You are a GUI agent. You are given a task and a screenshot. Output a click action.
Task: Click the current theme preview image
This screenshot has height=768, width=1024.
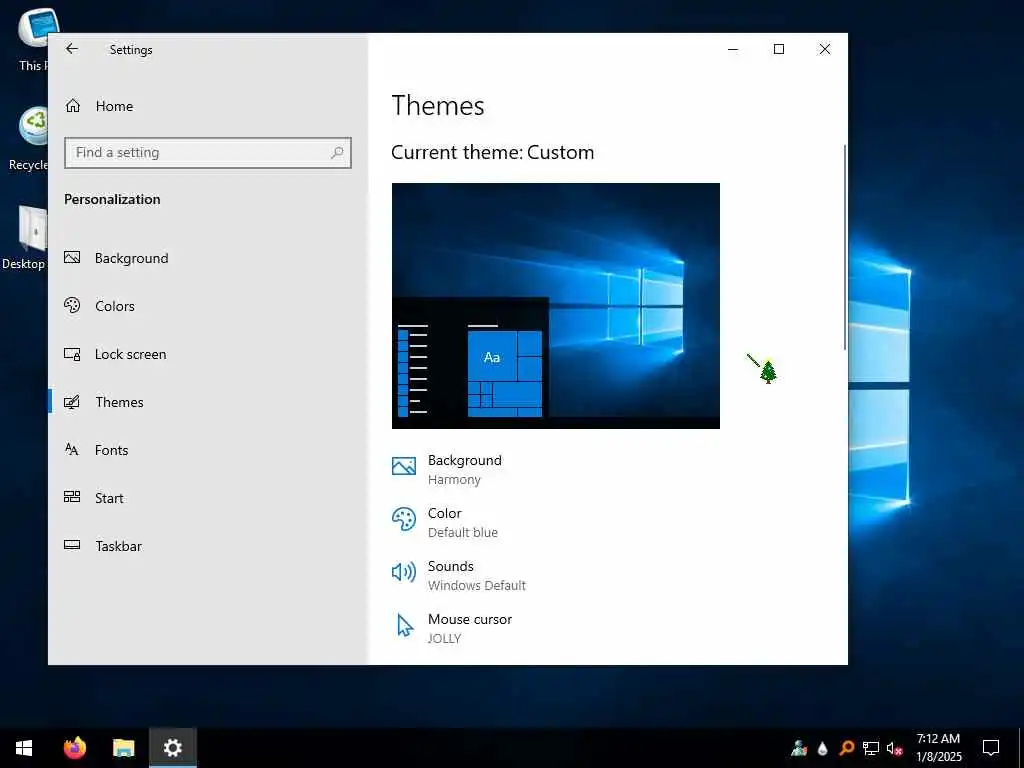tap(556, 306)
